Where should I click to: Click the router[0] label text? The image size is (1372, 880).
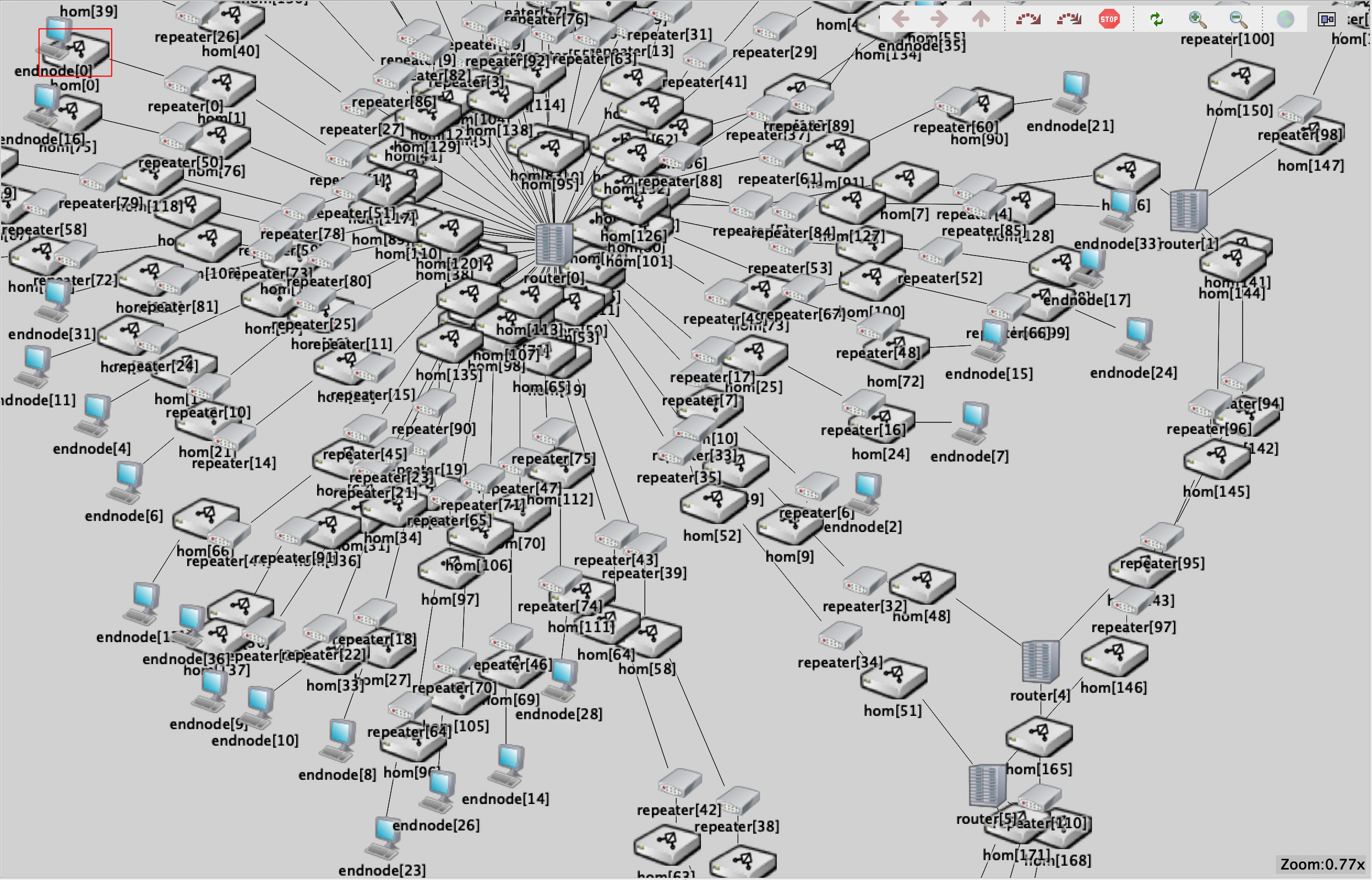pos(554,278)
